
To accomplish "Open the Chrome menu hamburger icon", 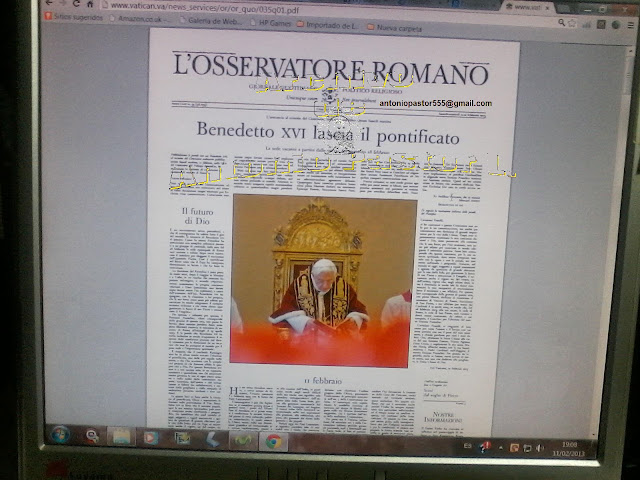I will [x=631, y=25].
